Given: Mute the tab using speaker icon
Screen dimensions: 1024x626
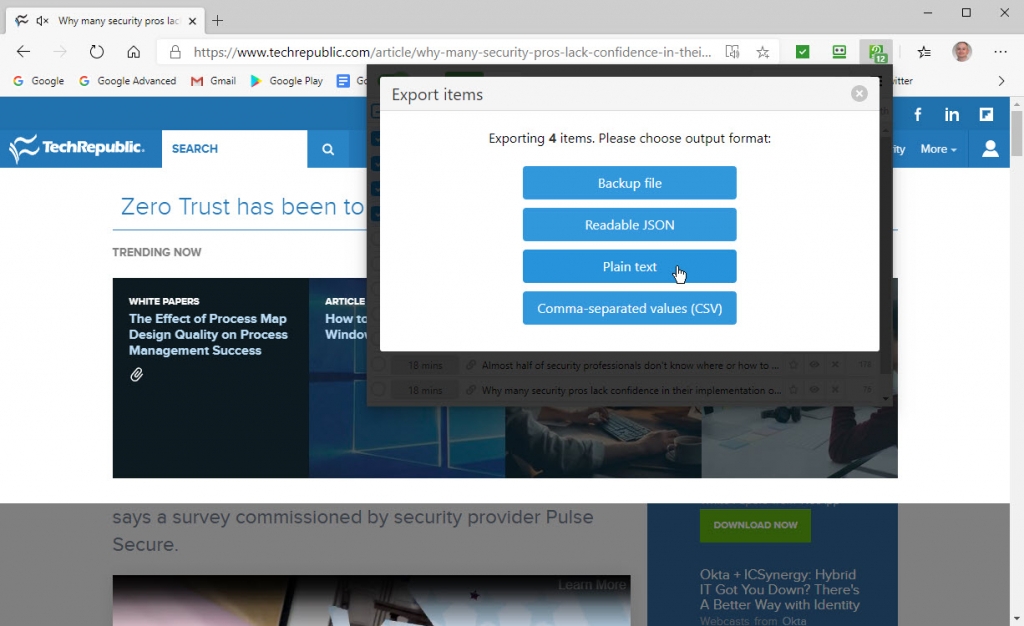Looking at the screenshot, I should pos(42,21).
